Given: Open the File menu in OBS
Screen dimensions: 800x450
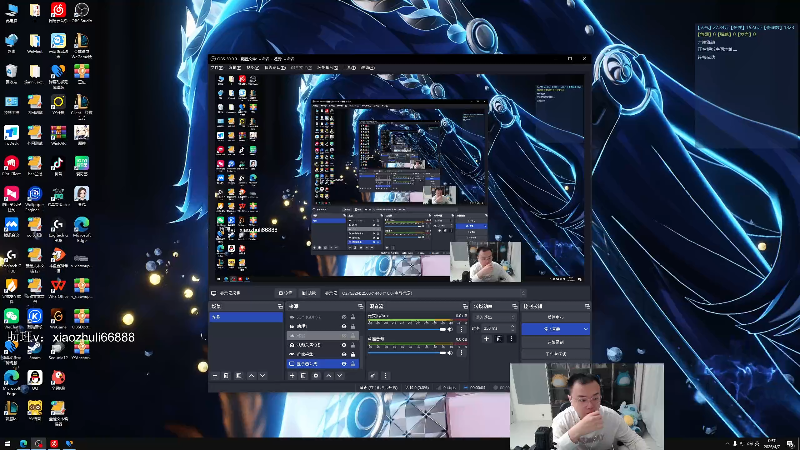Looking at the screenshot, I should 217,68.
